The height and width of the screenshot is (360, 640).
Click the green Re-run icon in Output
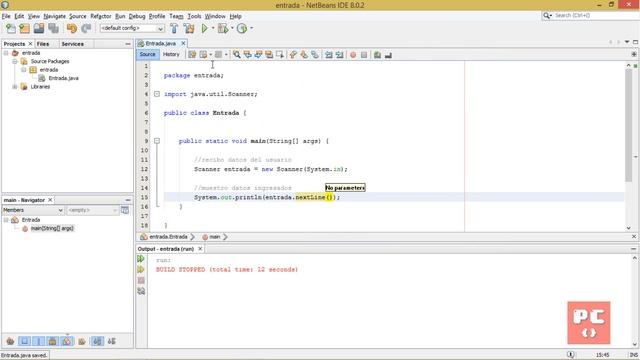coord(141,259)
